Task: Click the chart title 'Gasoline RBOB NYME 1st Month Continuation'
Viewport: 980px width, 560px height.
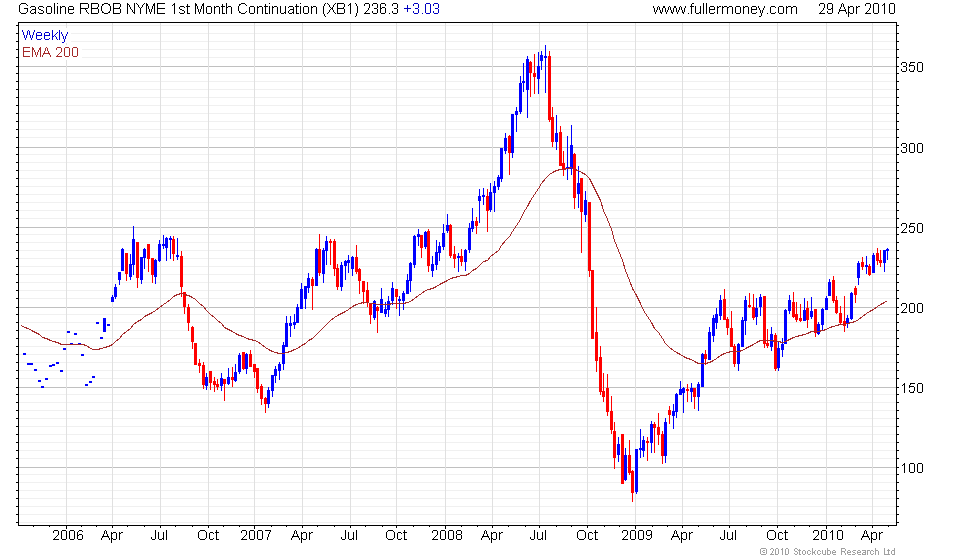Action: click(168, 9)
